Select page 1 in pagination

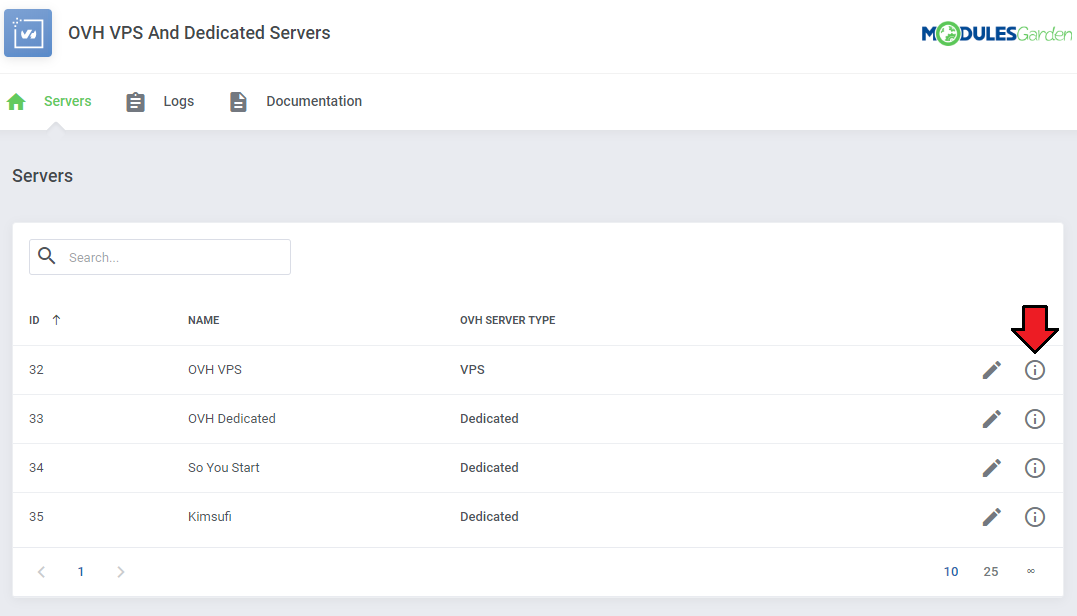(80, 571)
